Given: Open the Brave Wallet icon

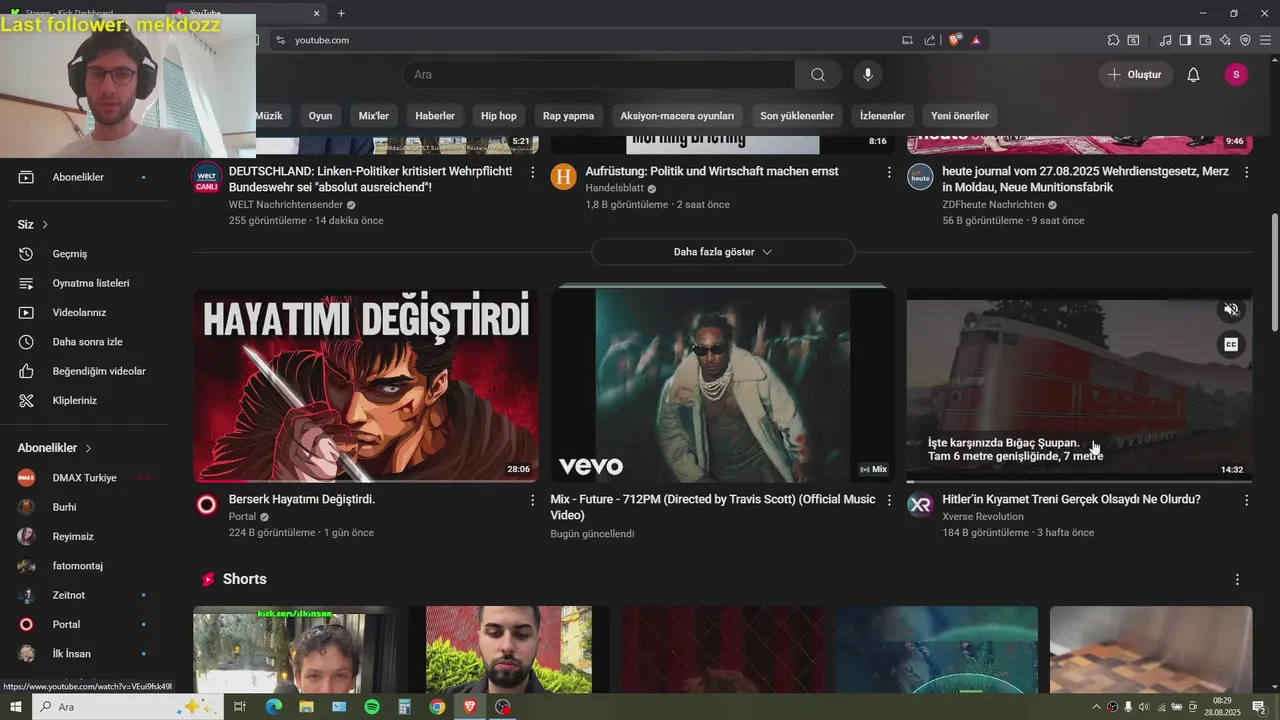Looking at the screenshot, I should 1205,40.
